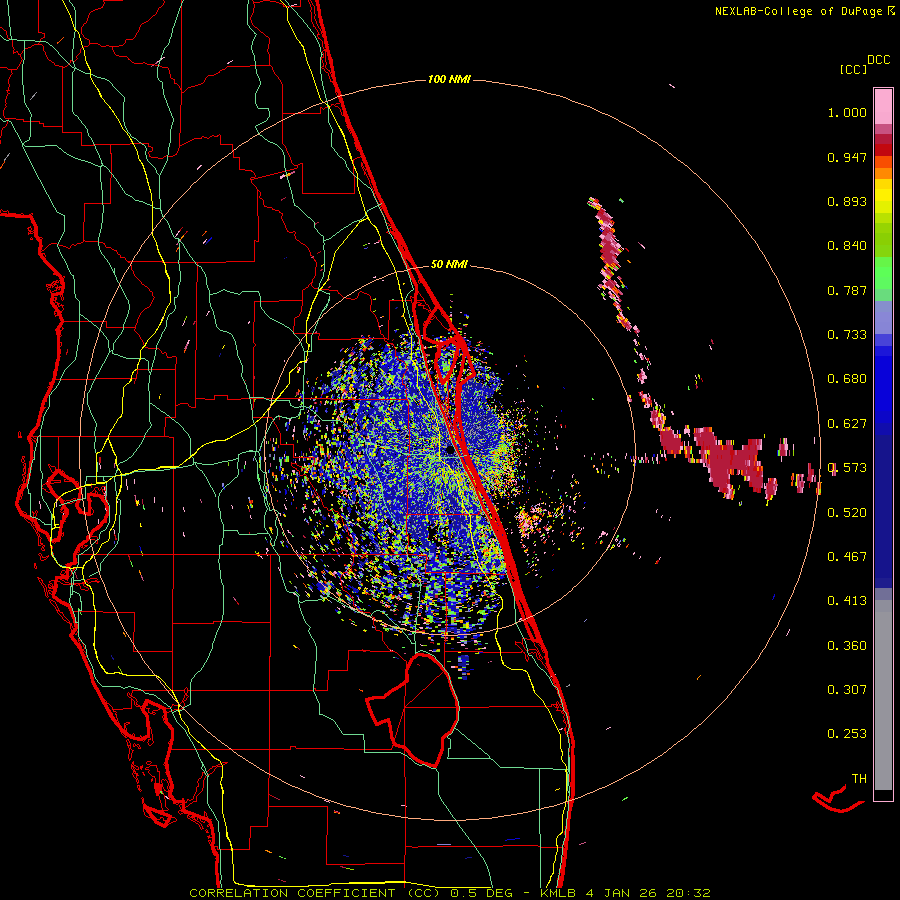Select the 0.893 color scale value
The height and width of the screenshot is (900, 900).
[x=847, y=201]
